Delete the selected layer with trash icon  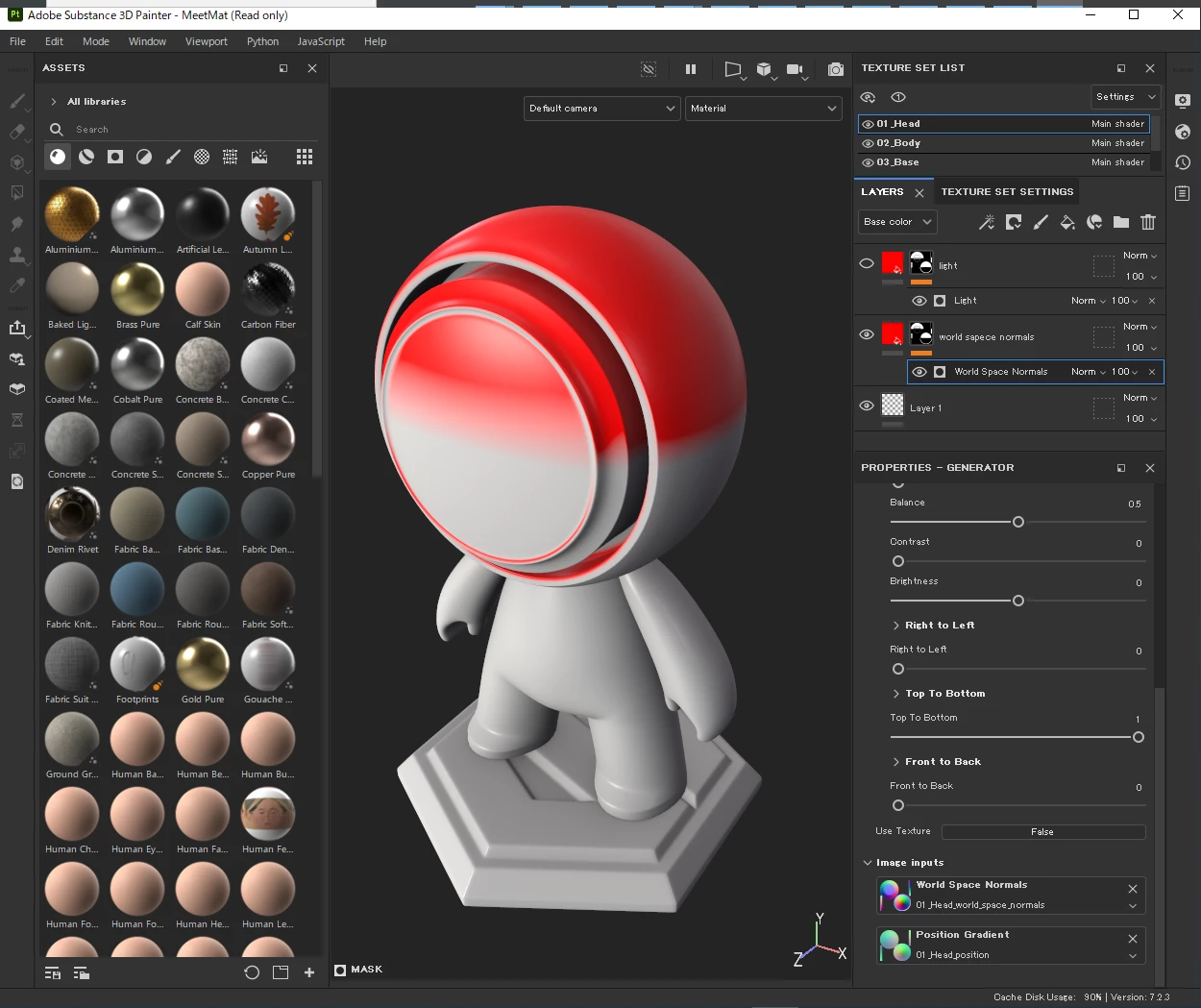[x=1148, y=222]
